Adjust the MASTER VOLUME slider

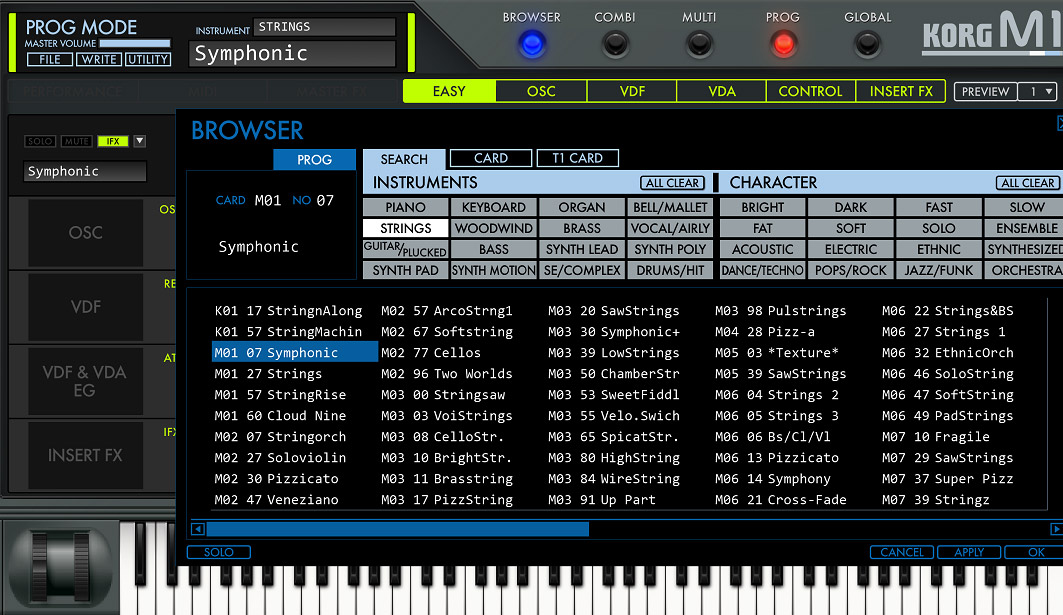(135, 43)
